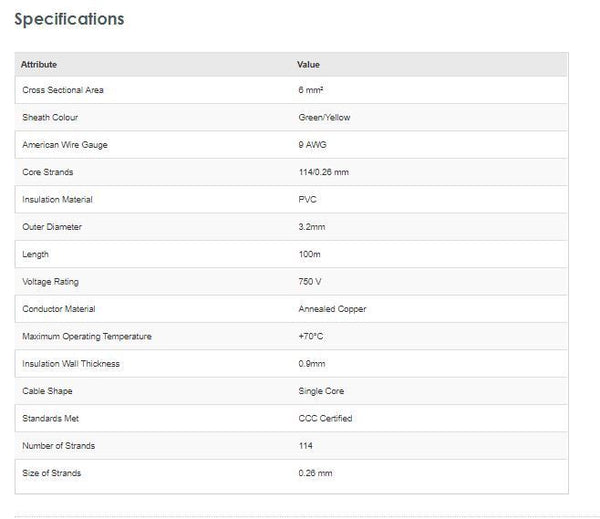Select the Size of Strands label
Viewport: 600px width, 519px height.
click(x=51, y=473)
